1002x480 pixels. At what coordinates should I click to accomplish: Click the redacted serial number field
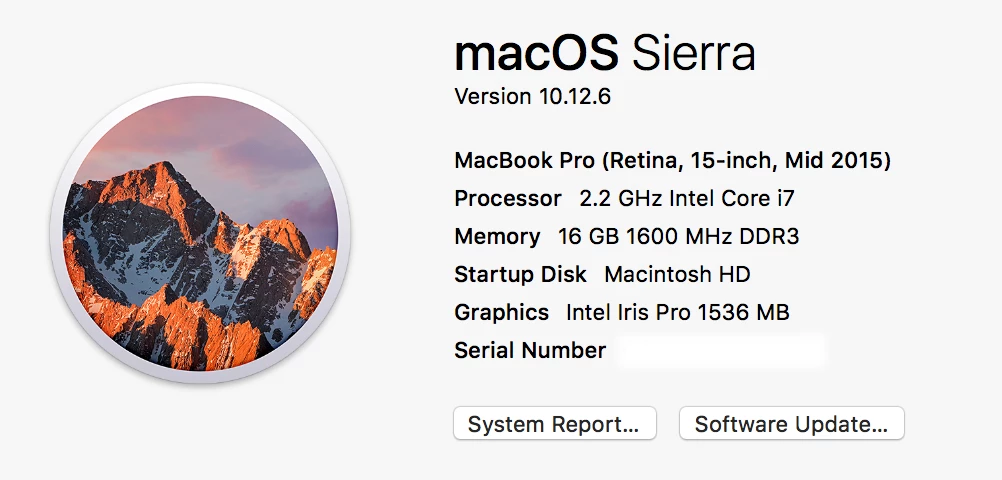tap(721, 352)
